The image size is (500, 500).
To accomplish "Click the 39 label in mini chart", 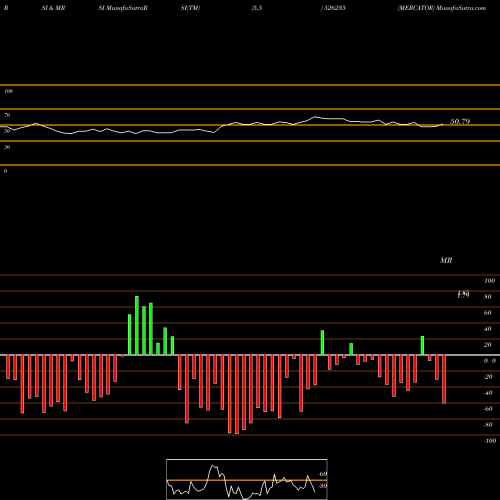I will (x=323, y=486).
